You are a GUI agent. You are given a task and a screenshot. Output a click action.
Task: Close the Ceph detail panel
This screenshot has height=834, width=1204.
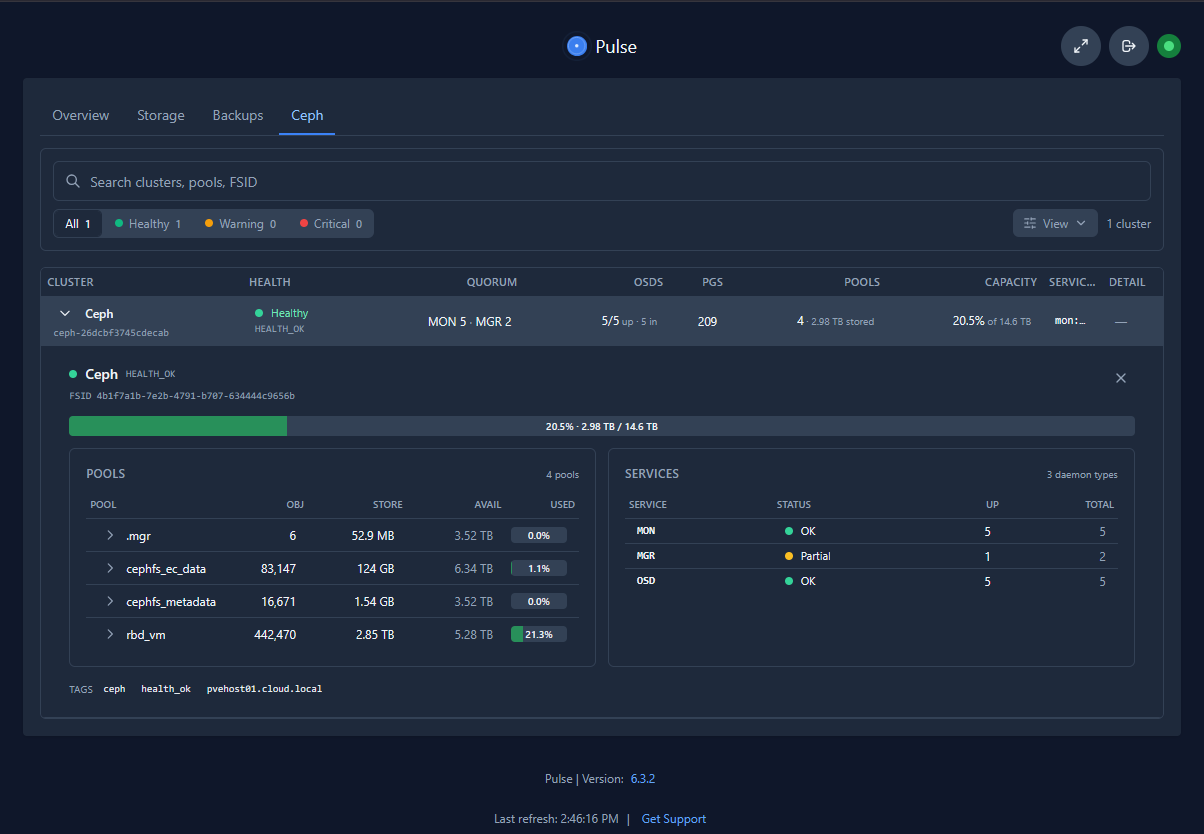(x=1121, y=378)
